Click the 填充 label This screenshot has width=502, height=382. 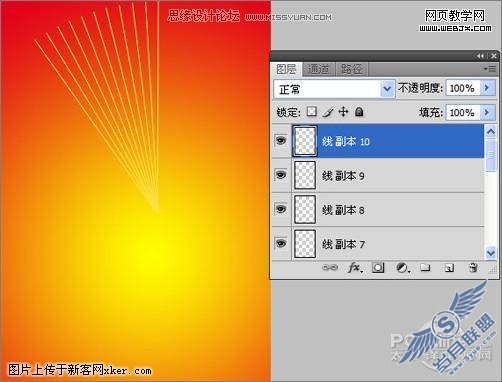point(431,113)
